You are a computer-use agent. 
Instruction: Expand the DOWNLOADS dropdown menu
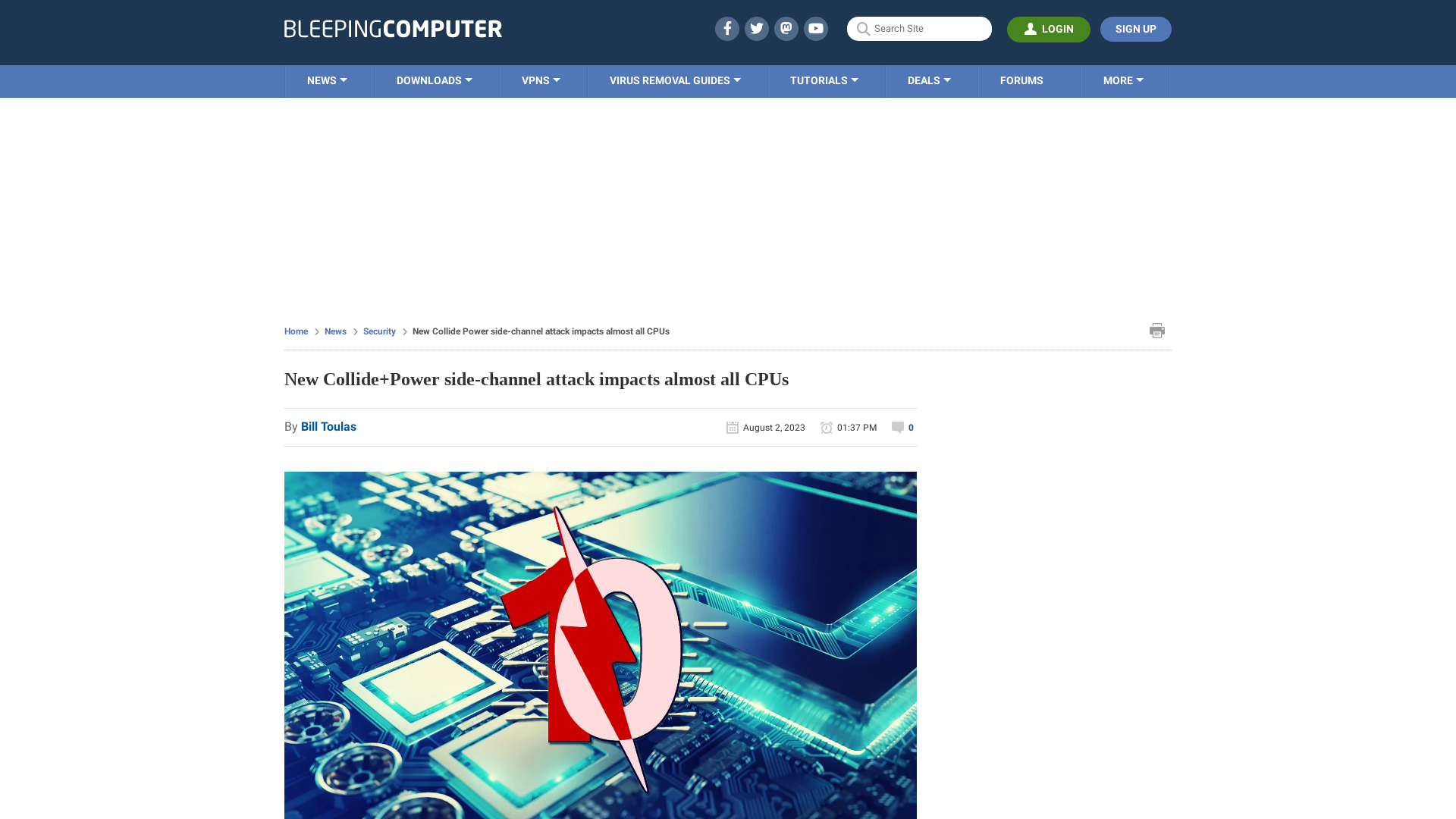(434, 80)
